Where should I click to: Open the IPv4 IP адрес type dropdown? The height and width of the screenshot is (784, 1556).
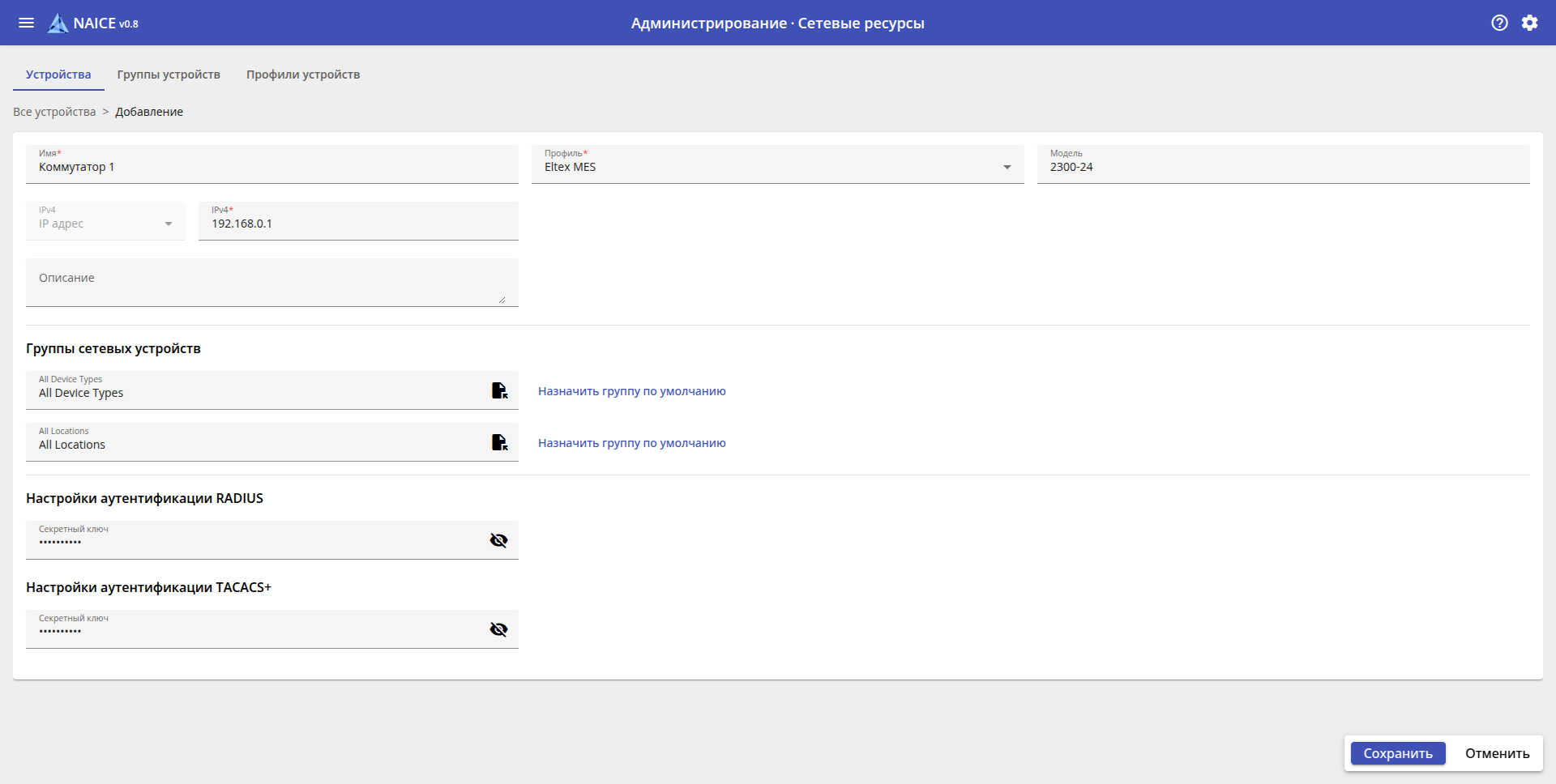[106, 221]
